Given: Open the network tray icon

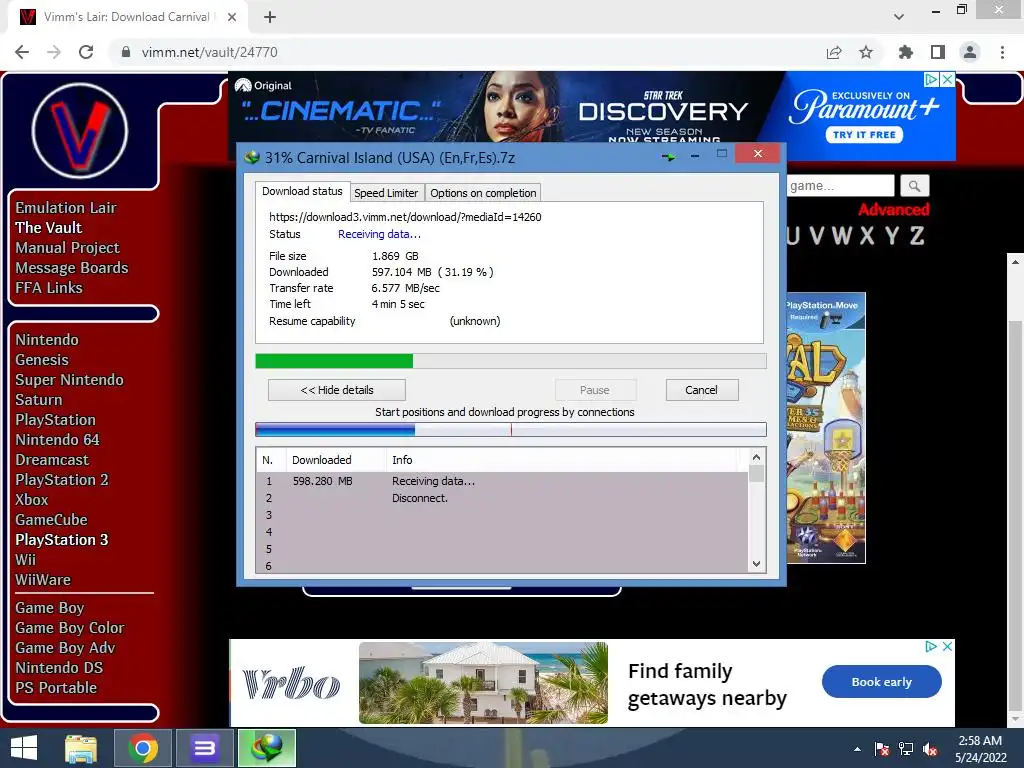Looking at the screenshot, I should click(906, 749).
